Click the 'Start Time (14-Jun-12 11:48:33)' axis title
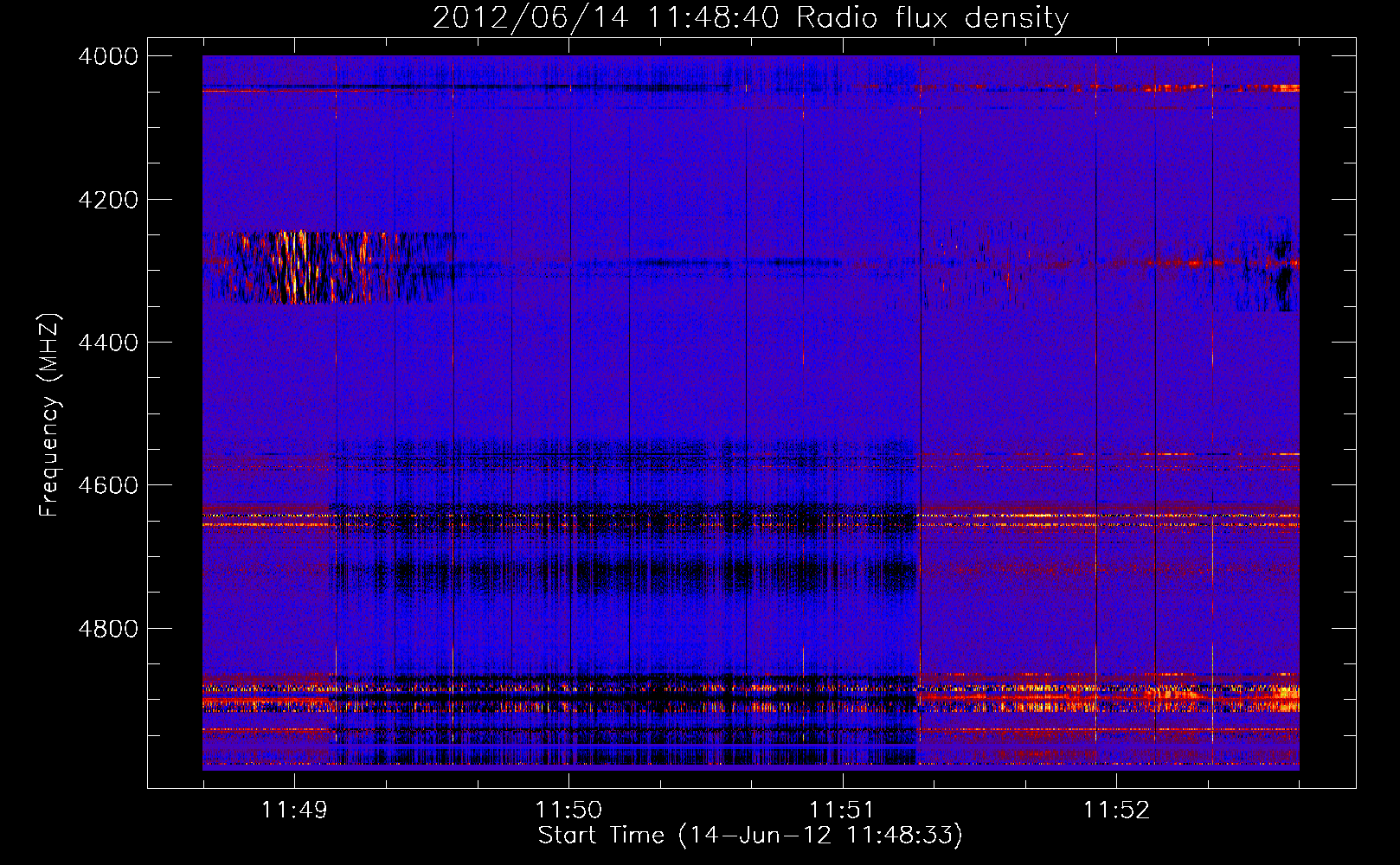 (750, 836)
